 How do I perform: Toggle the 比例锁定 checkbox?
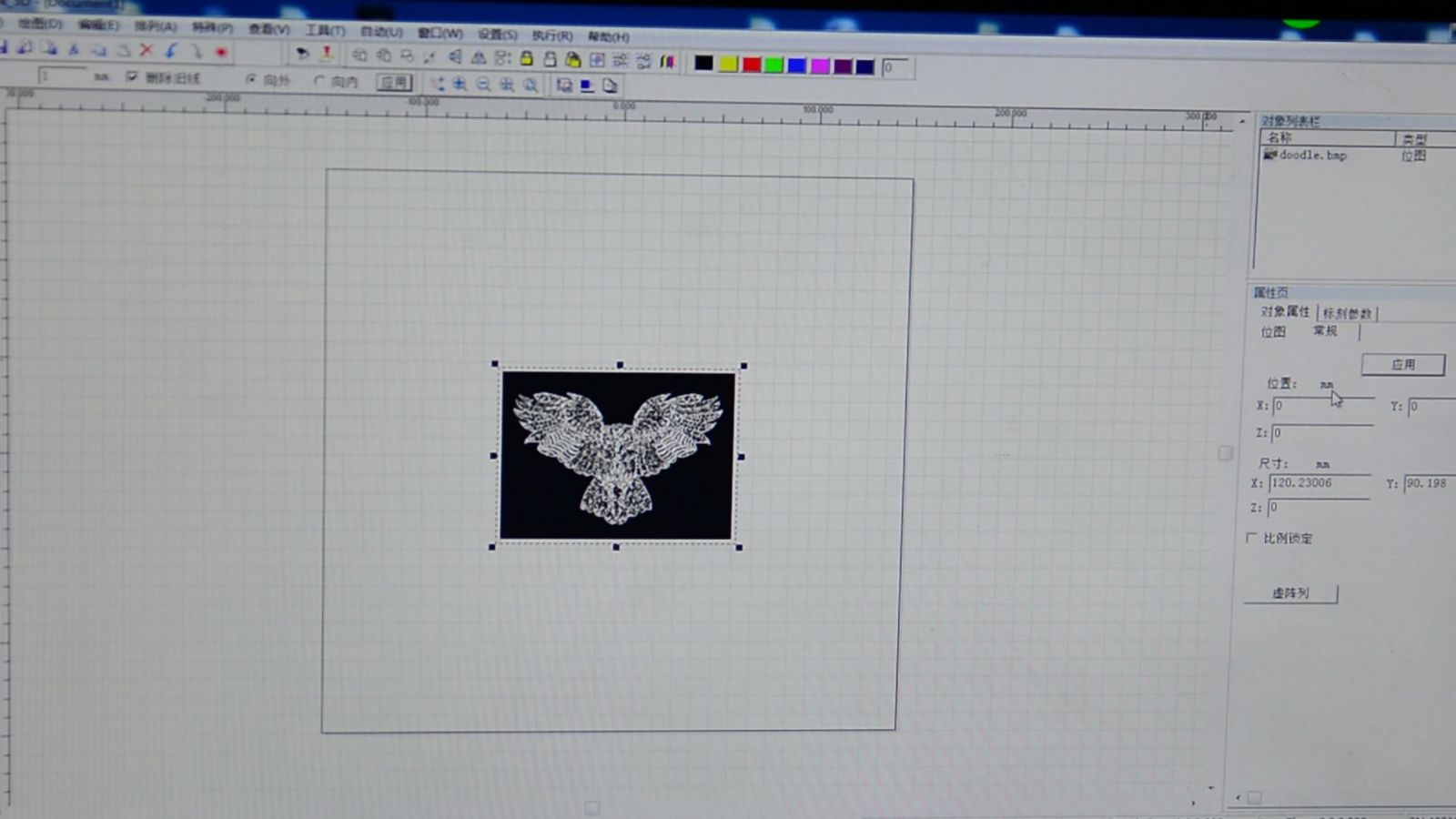click(1251, 538)
